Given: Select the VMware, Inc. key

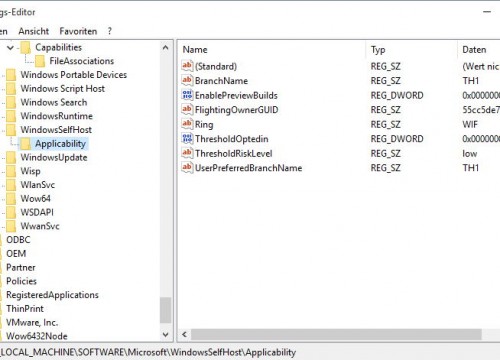Looking at the screenshot, I should coord(32,322).
